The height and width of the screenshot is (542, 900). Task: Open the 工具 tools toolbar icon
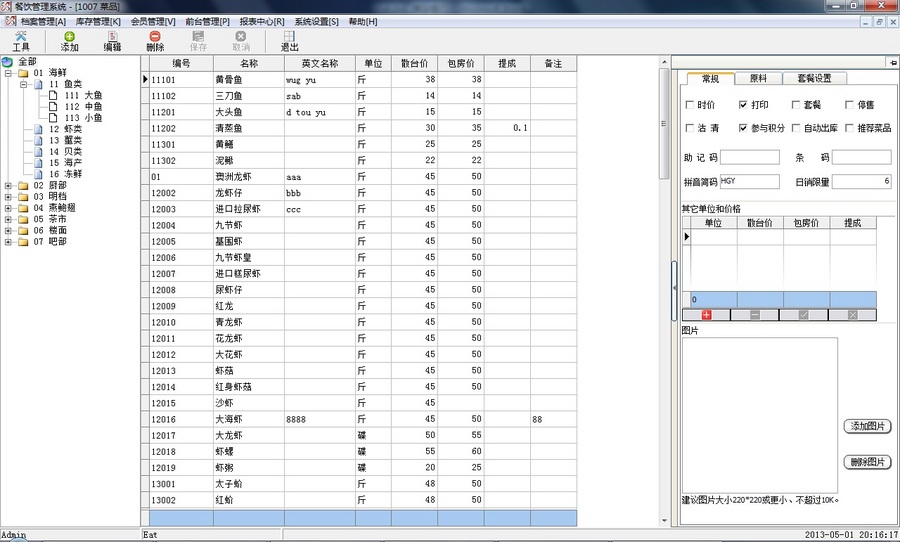(x=21, y=41)
